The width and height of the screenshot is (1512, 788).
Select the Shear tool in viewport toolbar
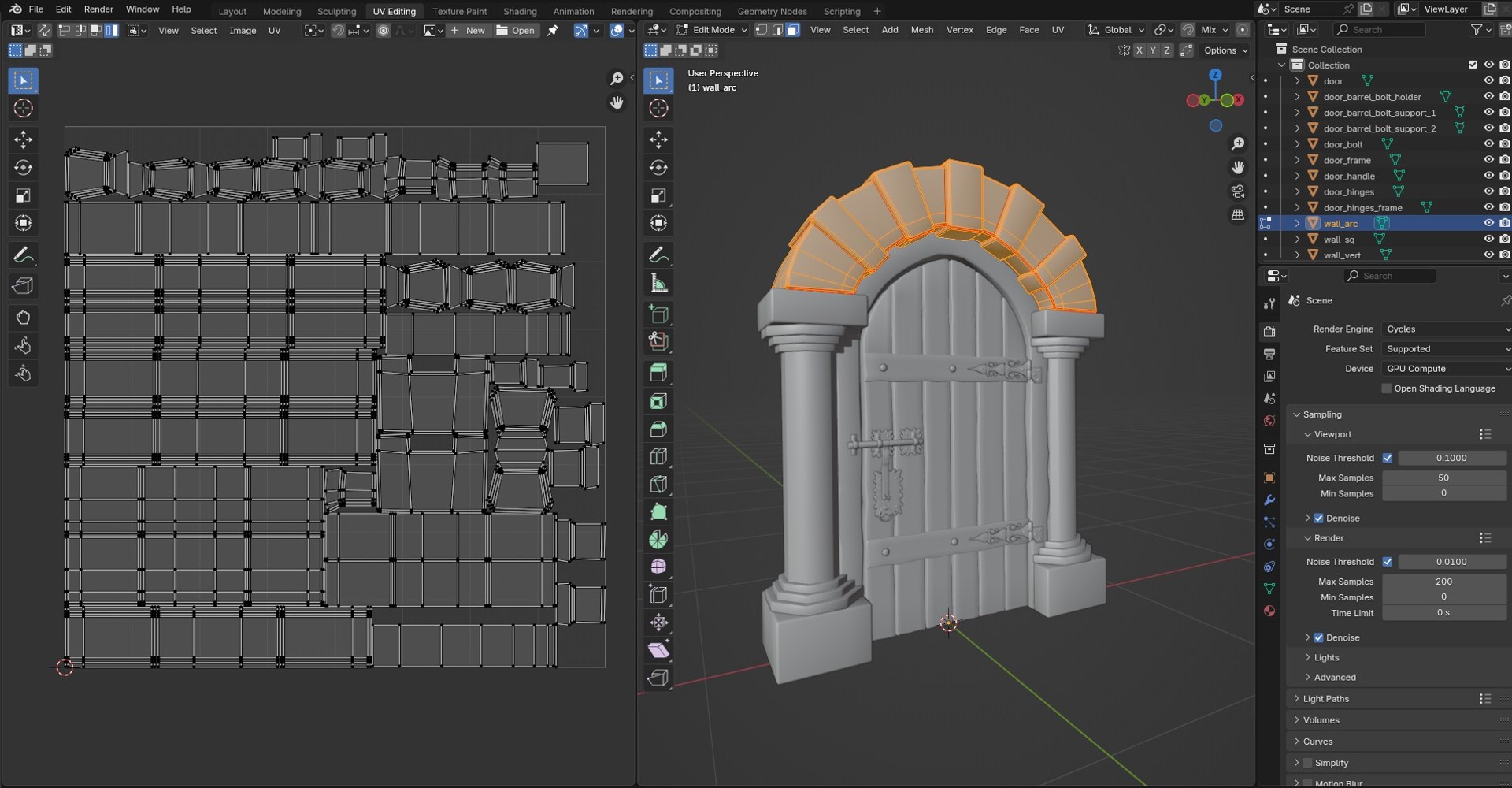658,650
